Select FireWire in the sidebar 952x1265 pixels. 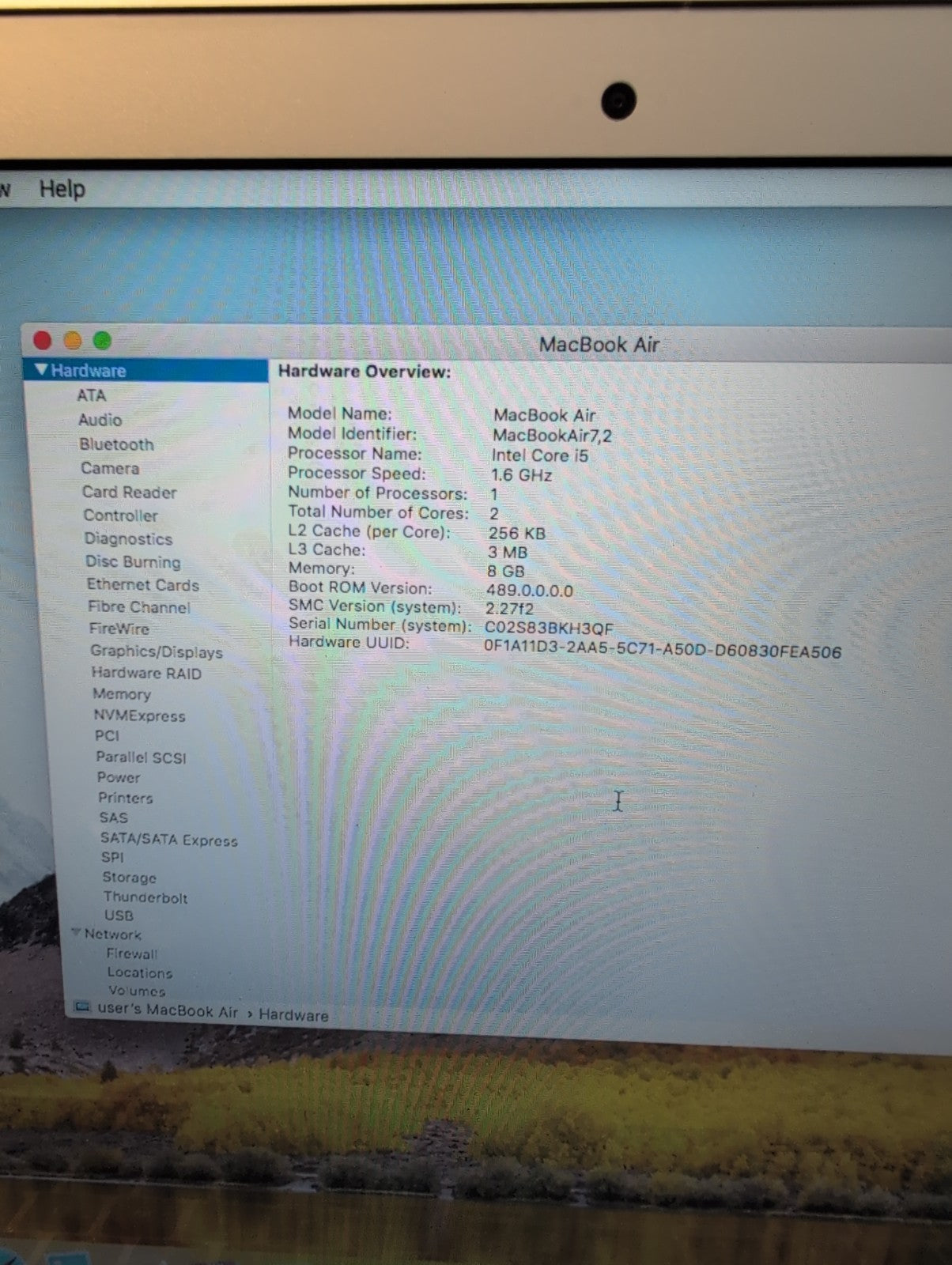[119, 629]
